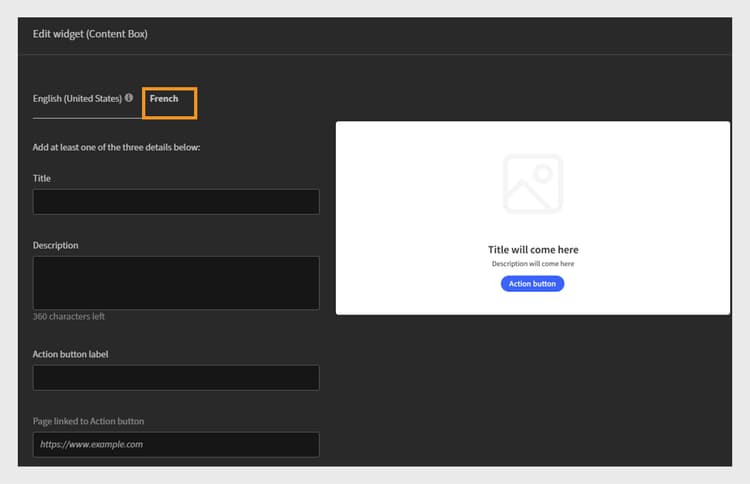
Task: Focus the Action button label field
Action: click(176, 378)
